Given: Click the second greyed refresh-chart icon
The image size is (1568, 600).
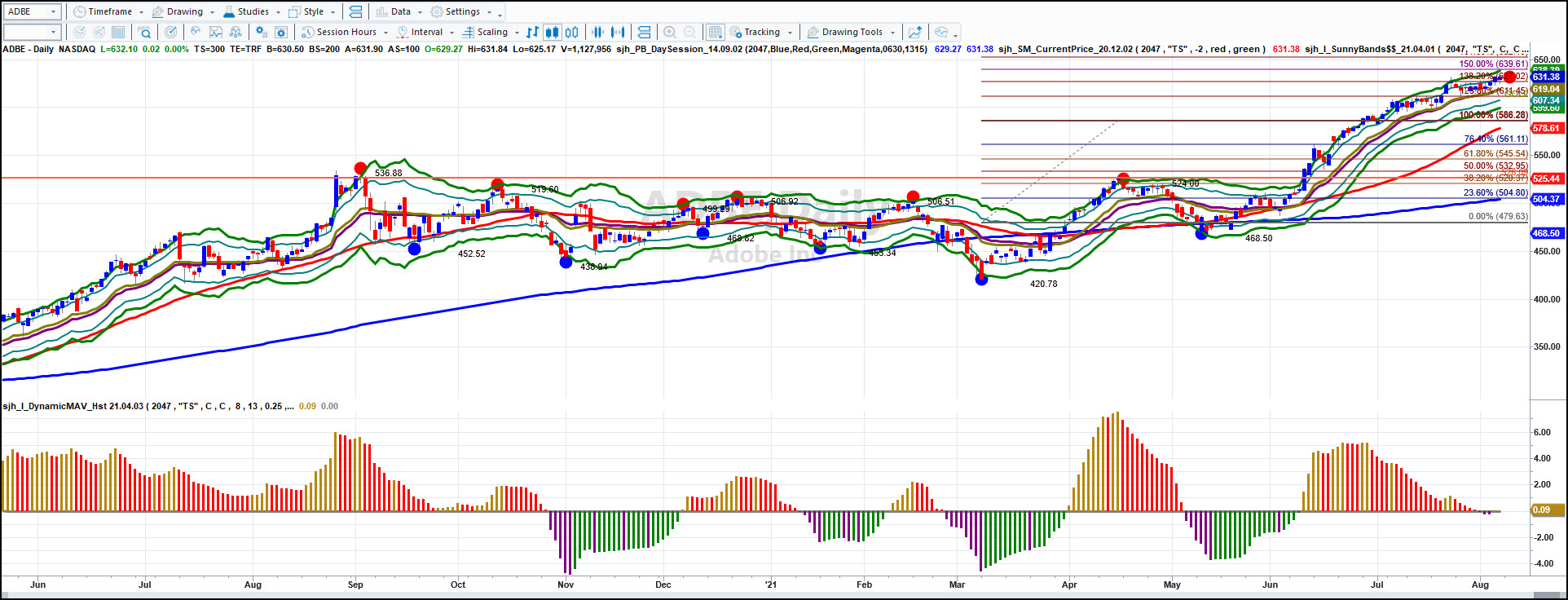Looking at the screenshot, I should [99, 32].
